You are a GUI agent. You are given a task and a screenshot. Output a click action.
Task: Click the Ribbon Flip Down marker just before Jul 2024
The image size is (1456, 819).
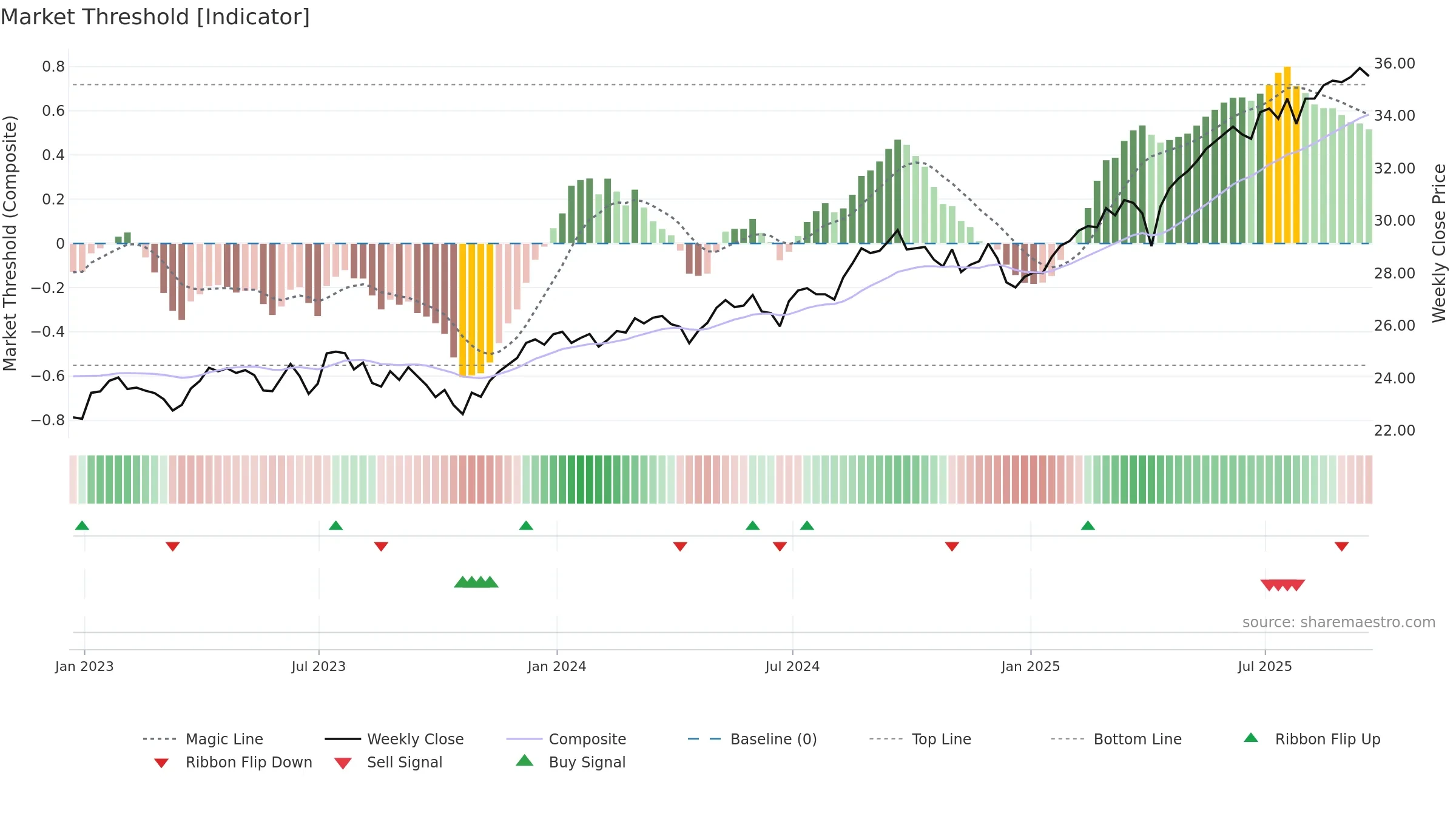tap(780, 547)
